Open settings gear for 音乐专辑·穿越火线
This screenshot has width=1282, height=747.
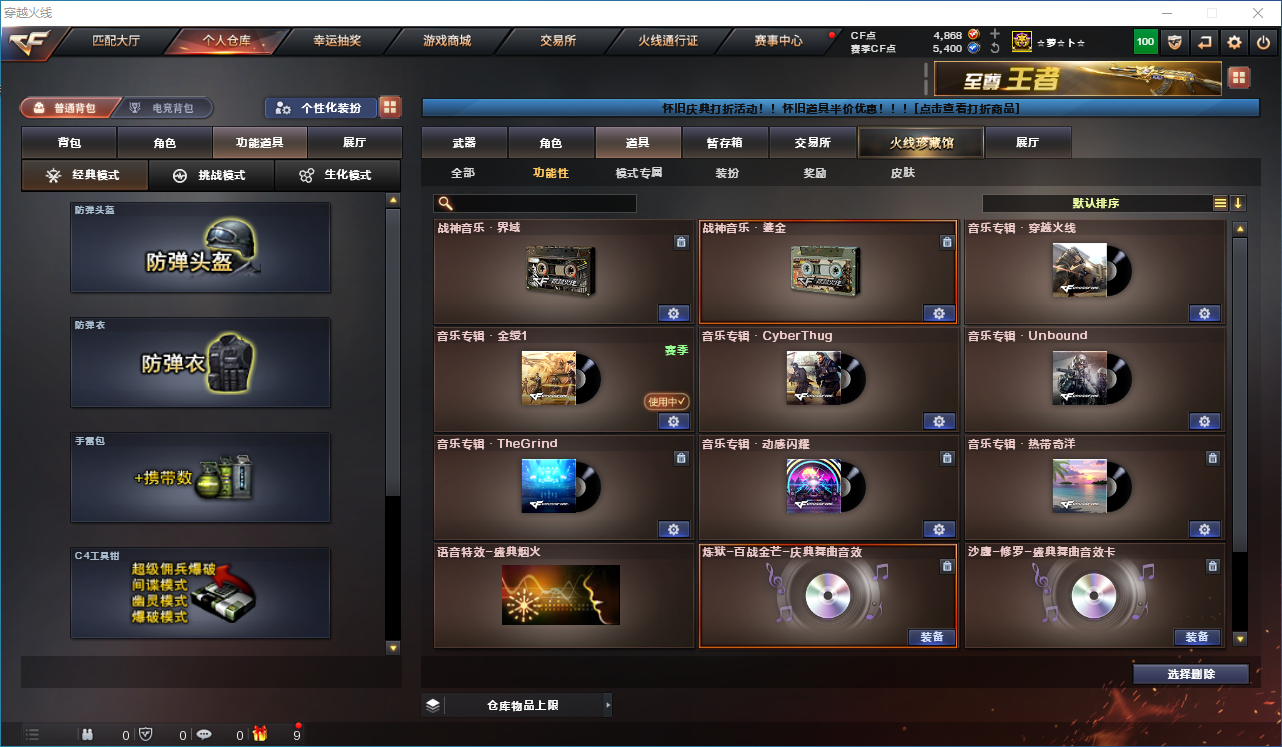pyautogui.click(x=1205, y=313)
